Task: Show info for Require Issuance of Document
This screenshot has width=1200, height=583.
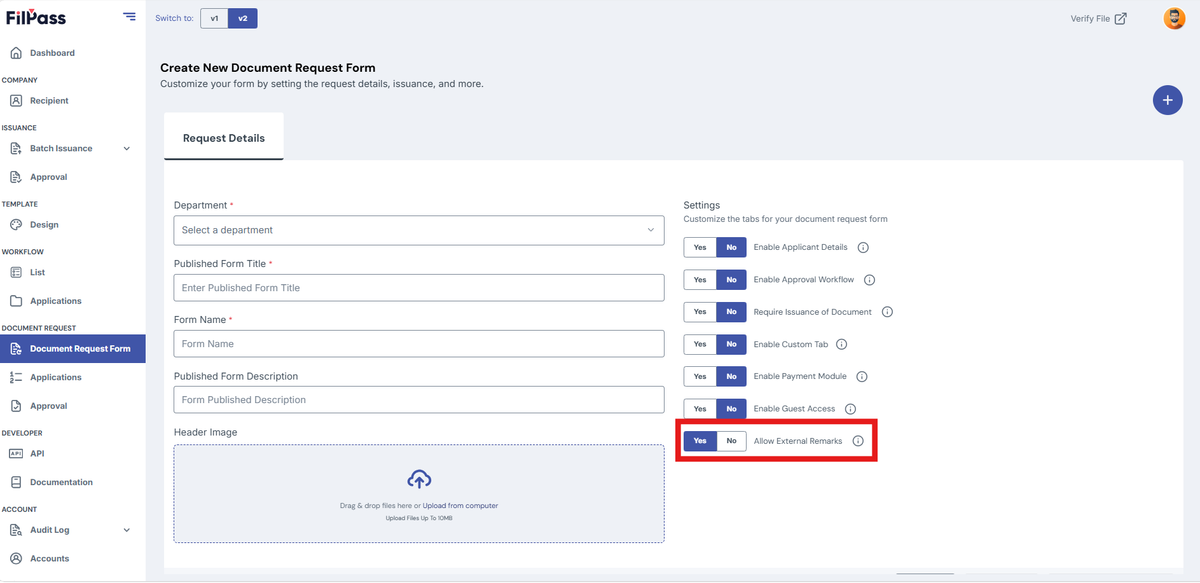Action: [x=887, y=312]
